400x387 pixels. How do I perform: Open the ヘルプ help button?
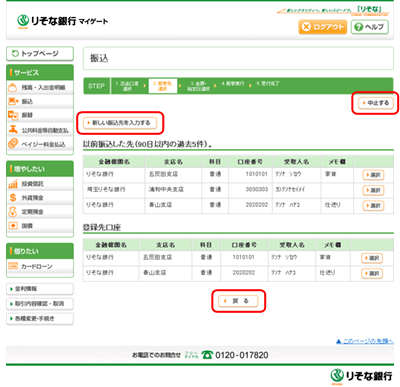pos(370,27)
